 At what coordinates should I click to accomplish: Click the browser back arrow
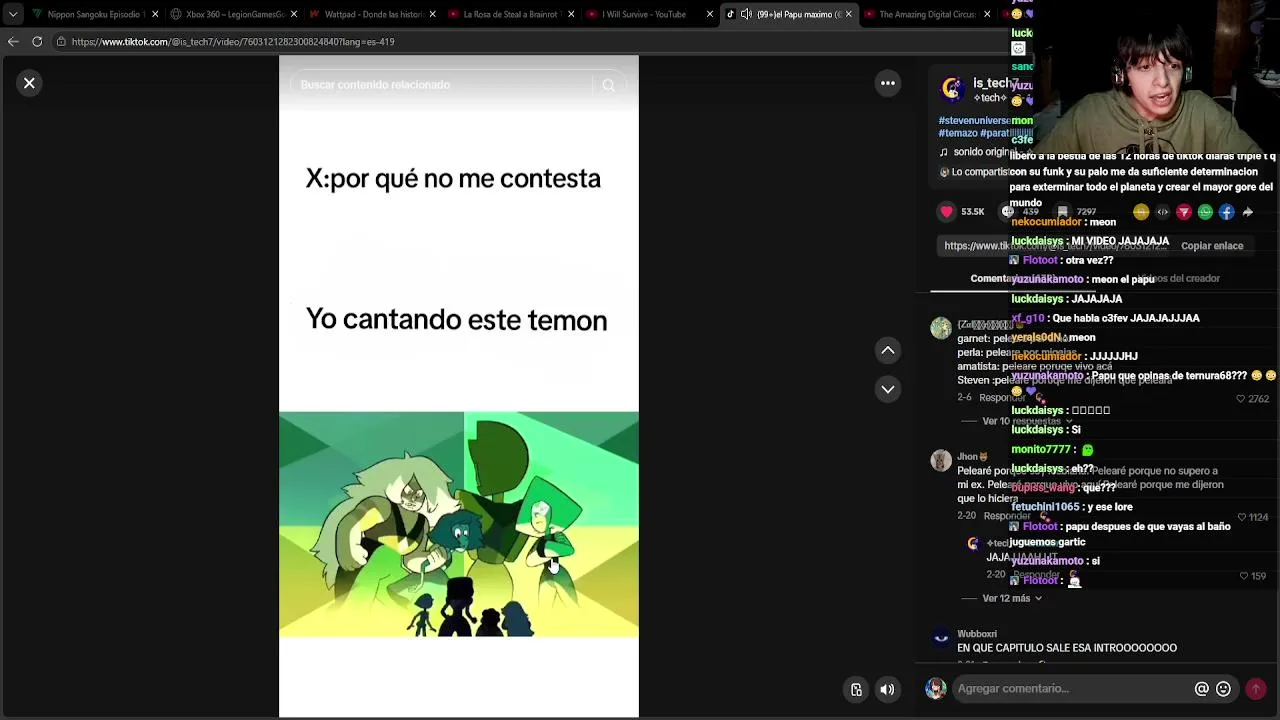[13, 42]
